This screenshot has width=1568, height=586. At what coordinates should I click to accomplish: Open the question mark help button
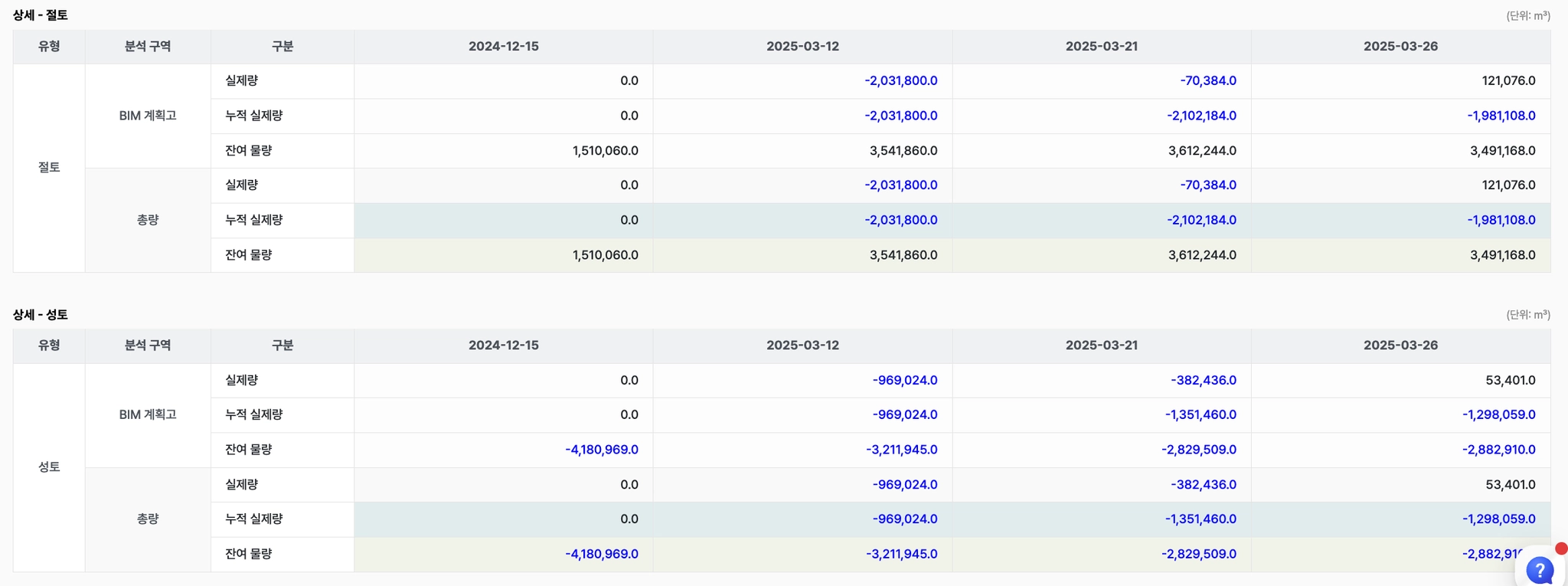(x=1539, y=570)
